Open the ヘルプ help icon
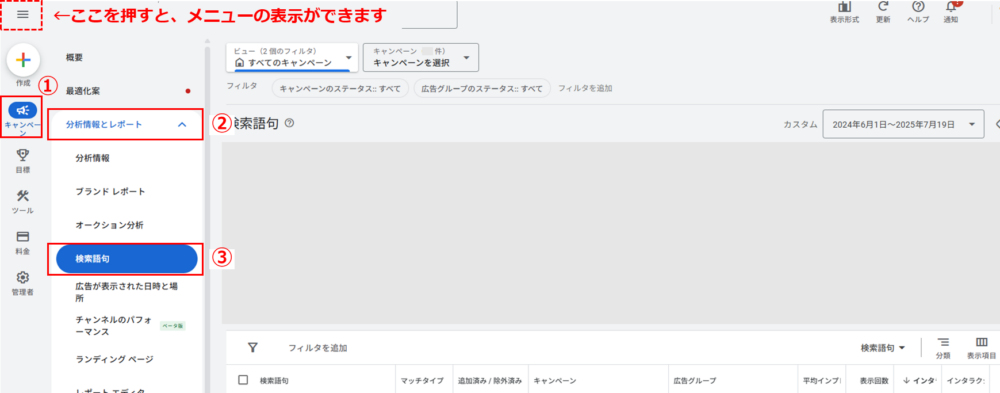 [x=918, y=7]
